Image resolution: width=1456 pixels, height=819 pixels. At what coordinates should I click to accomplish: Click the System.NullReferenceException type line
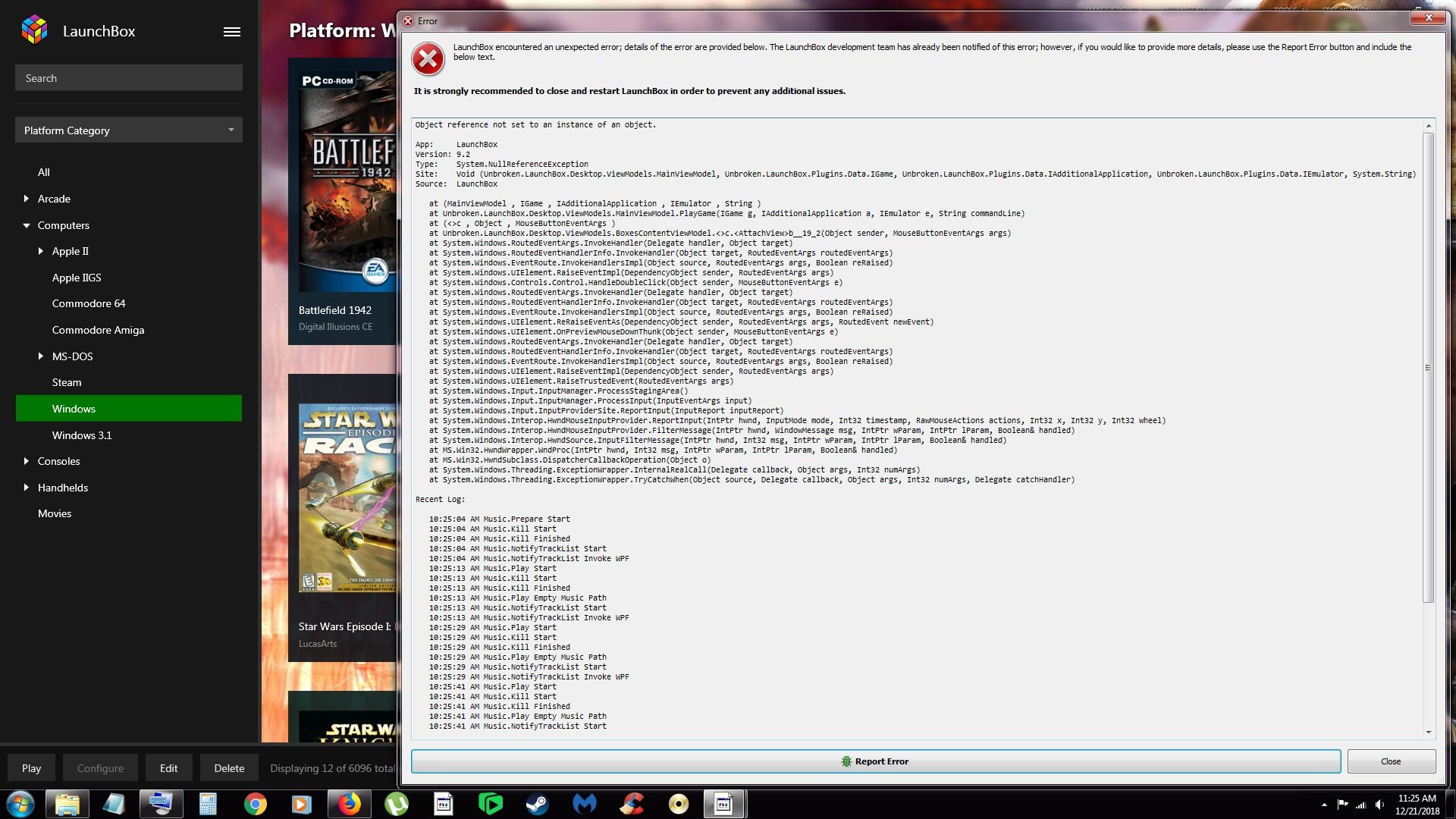[501, 165]
